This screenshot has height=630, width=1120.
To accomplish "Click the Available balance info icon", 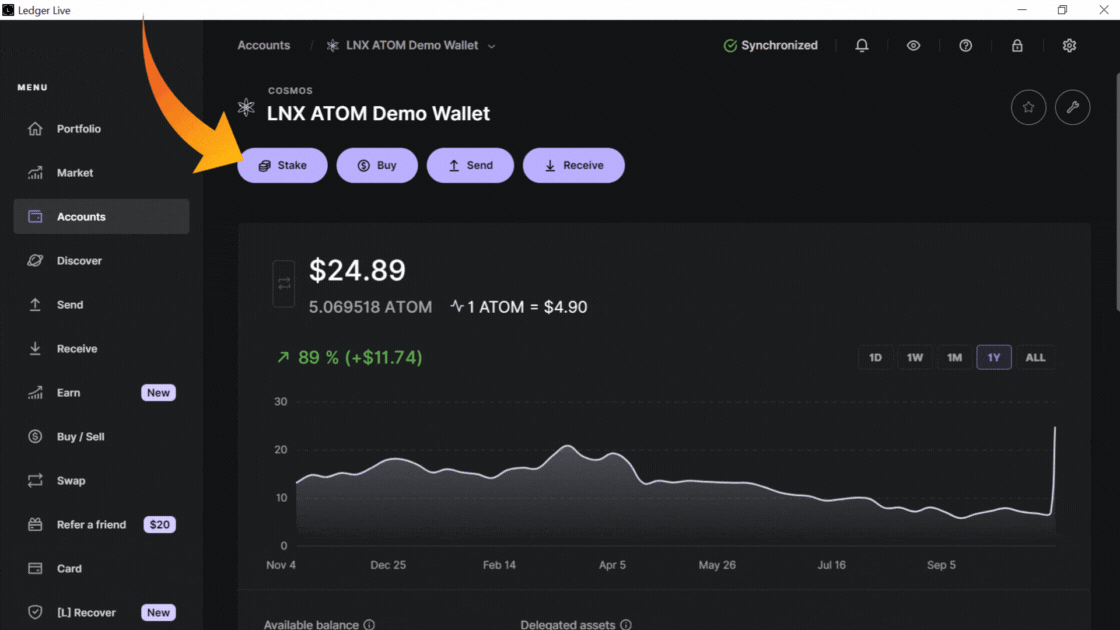I will (369, 625).
